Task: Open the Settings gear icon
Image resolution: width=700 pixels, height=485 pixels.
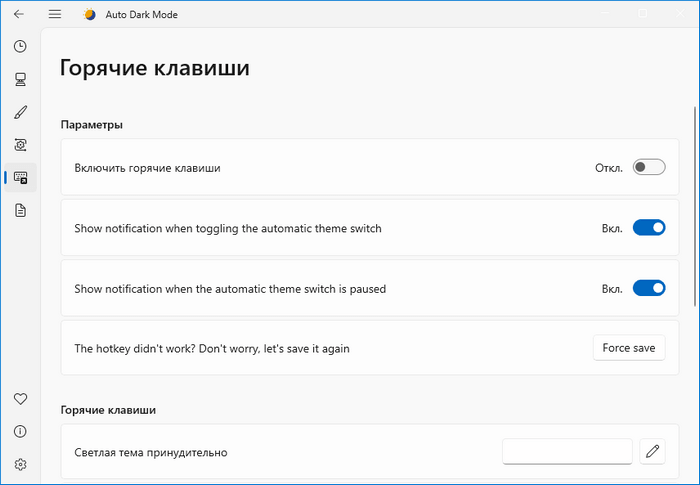Action: pyautogui.click(x=21, y=464)
